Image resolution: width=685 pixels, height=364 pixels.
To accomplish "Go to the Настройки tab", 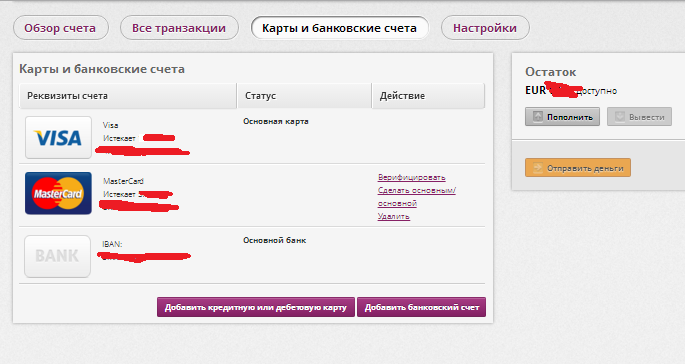I will [485, 28].
